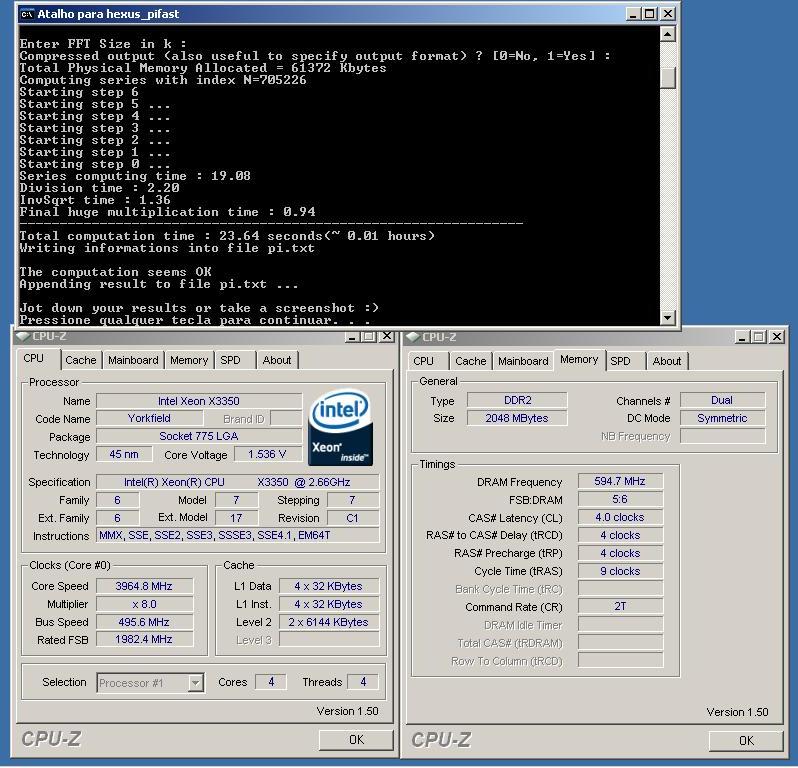798x768 pixels.
Task: Click the CPU-Z icon in the left window title bar
Action: pyautogui.click(x=22, y=336)
